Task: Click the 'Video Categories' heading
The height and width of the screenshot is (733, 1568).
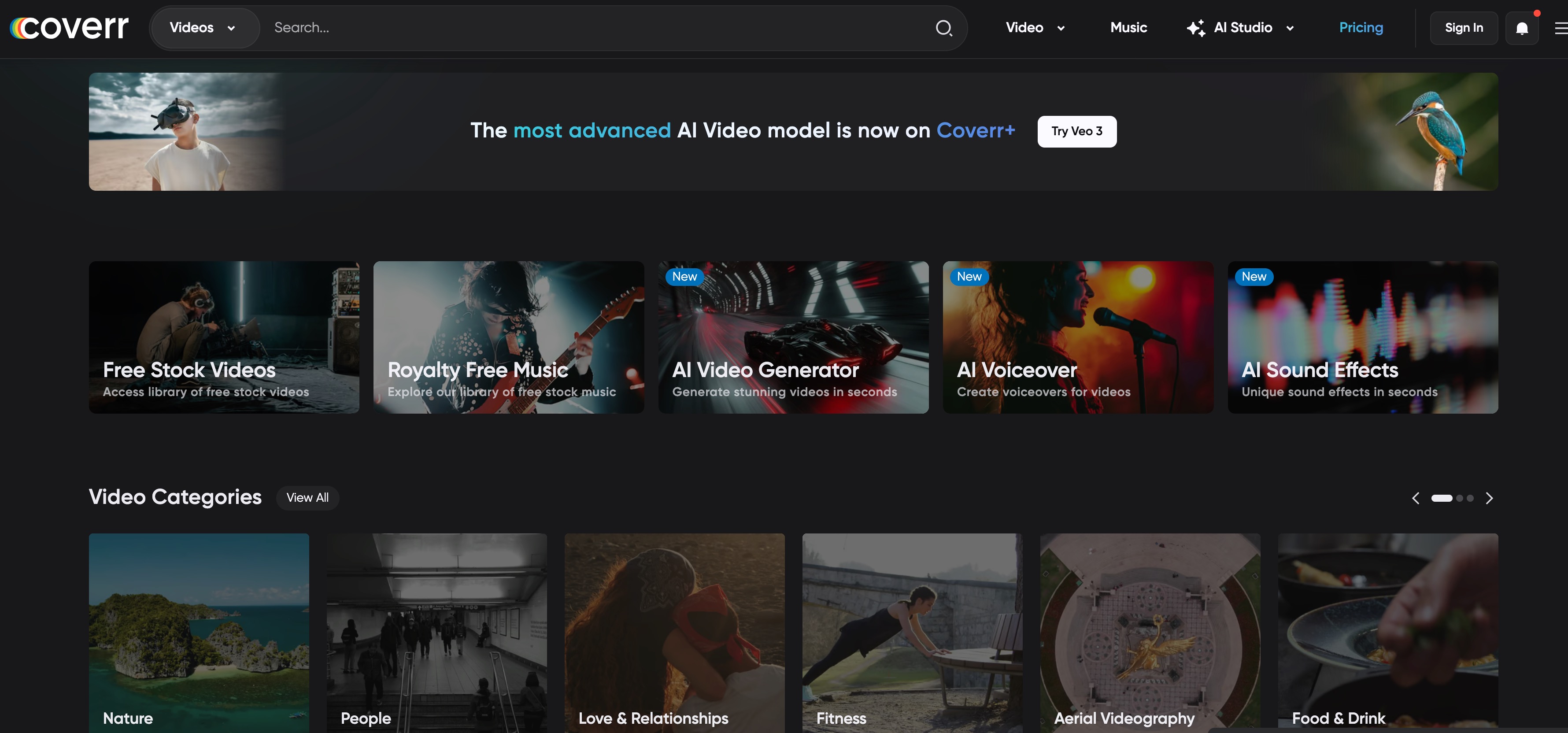Action: [175, 497]
